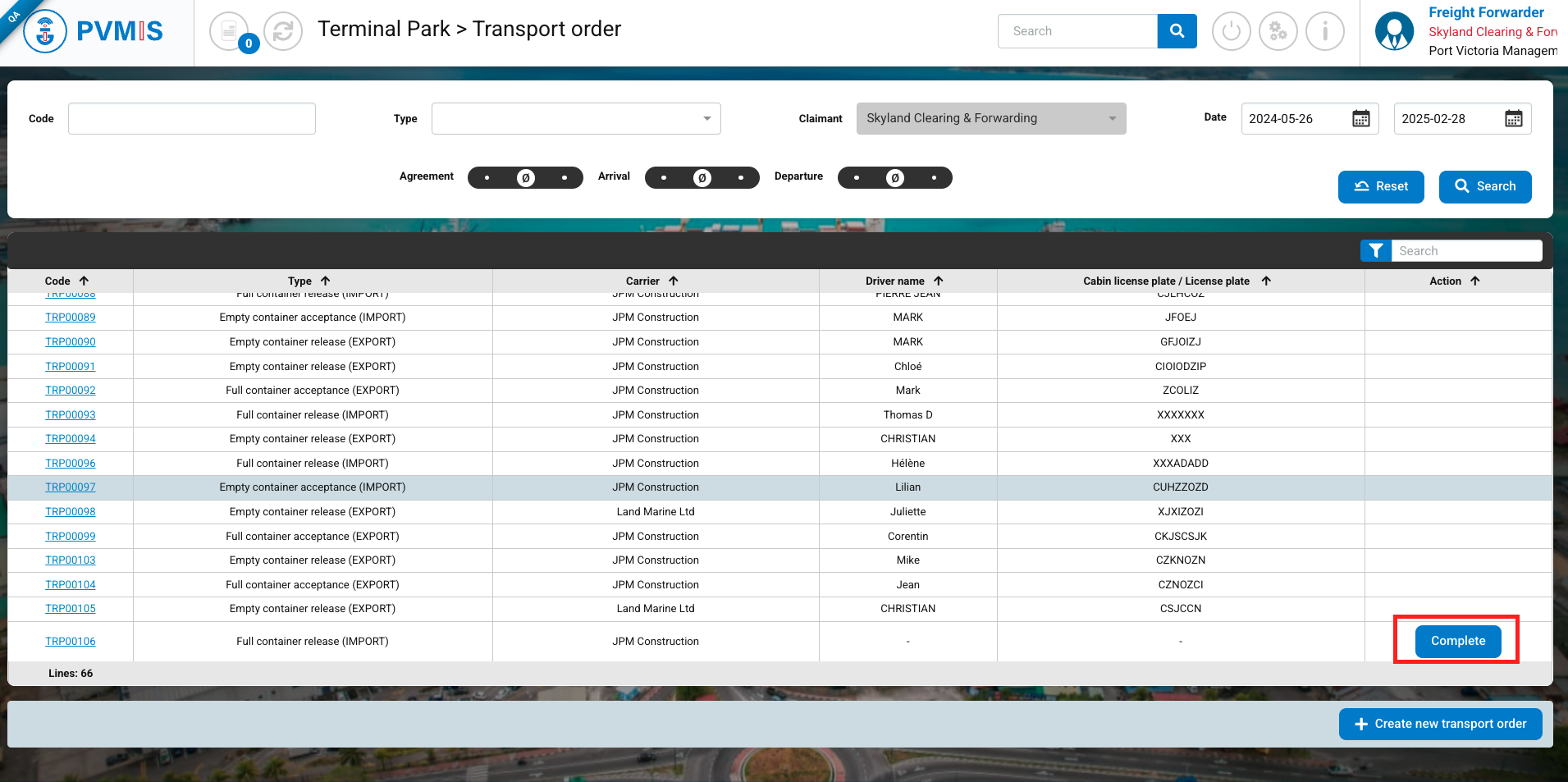
Task: Open transport order TRP00097 link
Action: [x=71, y=487]
